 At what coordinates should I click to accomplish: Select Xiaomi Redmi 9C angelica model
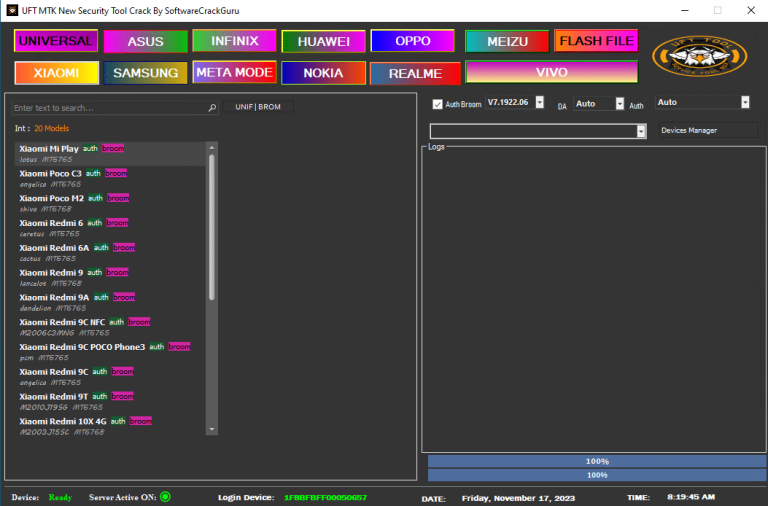tap(111, 377)
